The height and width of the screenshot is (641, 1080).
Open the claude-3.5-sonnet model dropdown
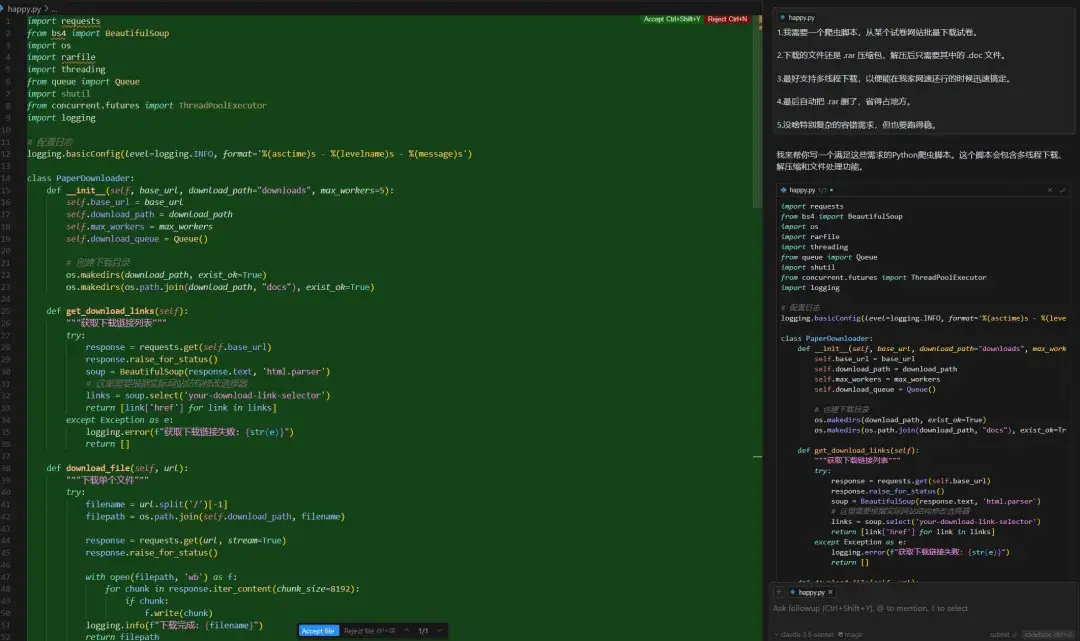804,635
